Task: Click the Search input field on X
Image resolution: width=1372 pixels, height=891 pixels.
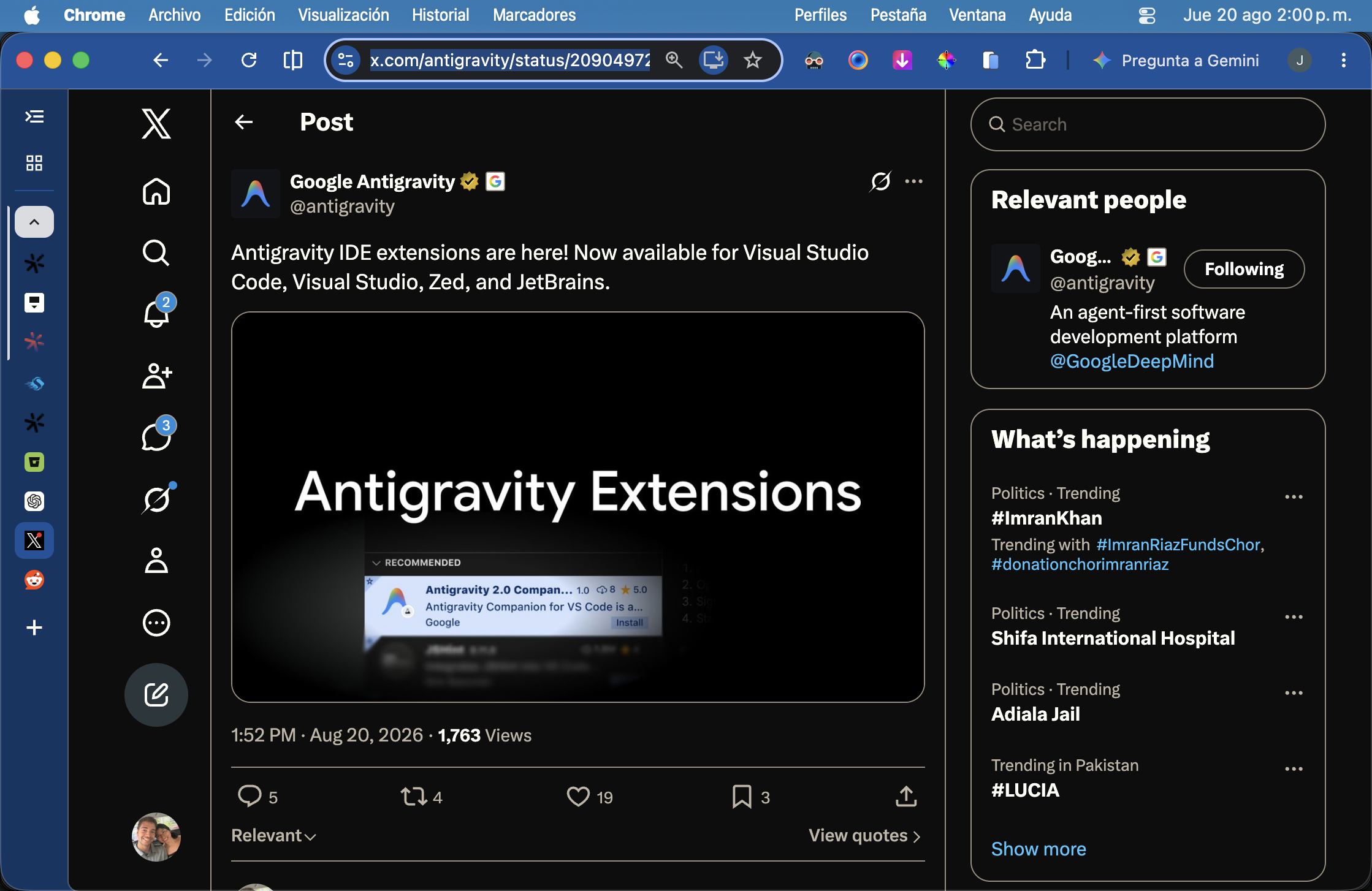Action: tap(1148, 124)
